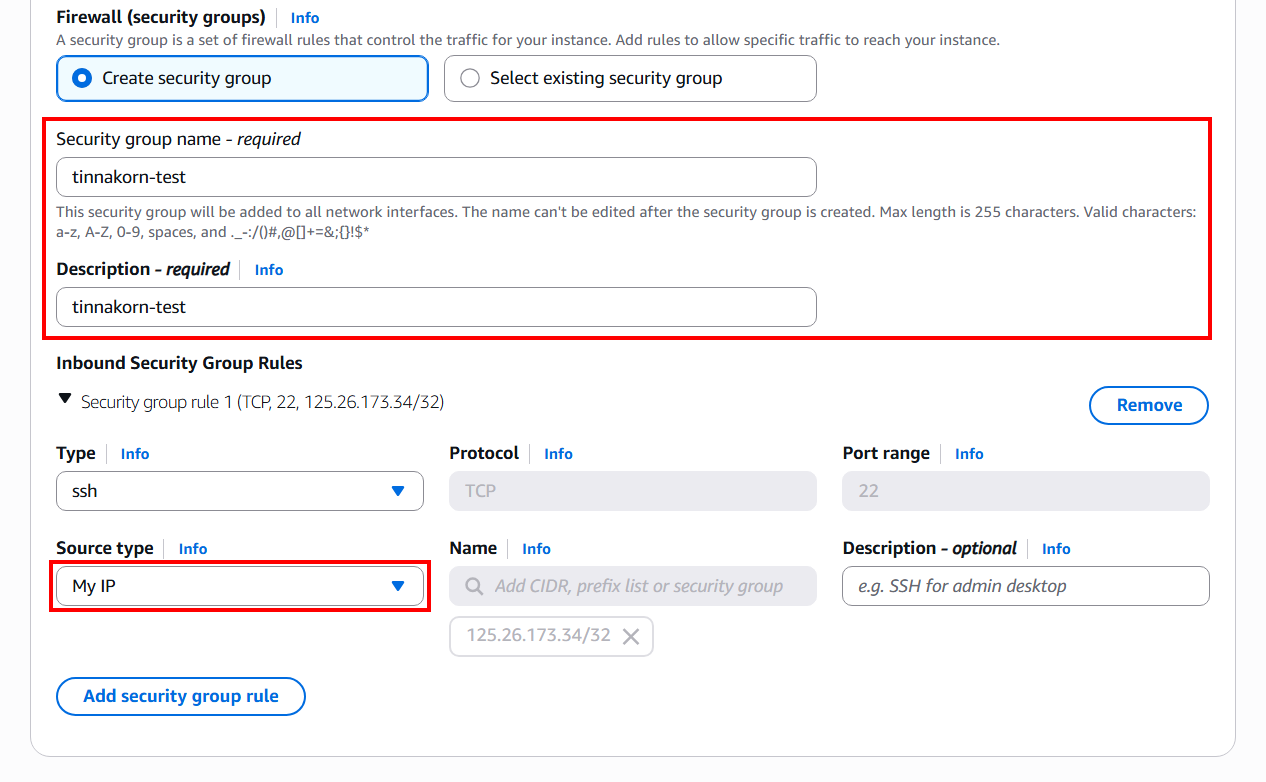
Task: Open the Type ssh dropdown
Action: pos(240,491)
